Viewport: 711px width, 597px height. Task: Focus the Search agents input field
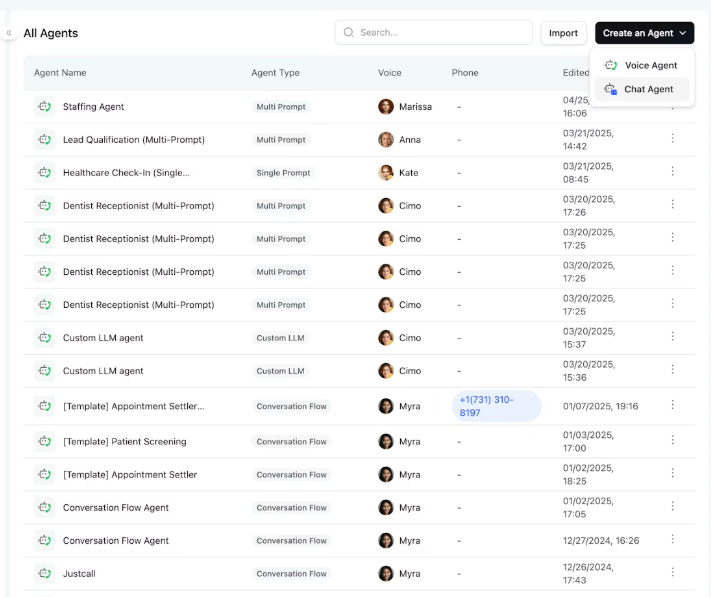pos(433,32)
